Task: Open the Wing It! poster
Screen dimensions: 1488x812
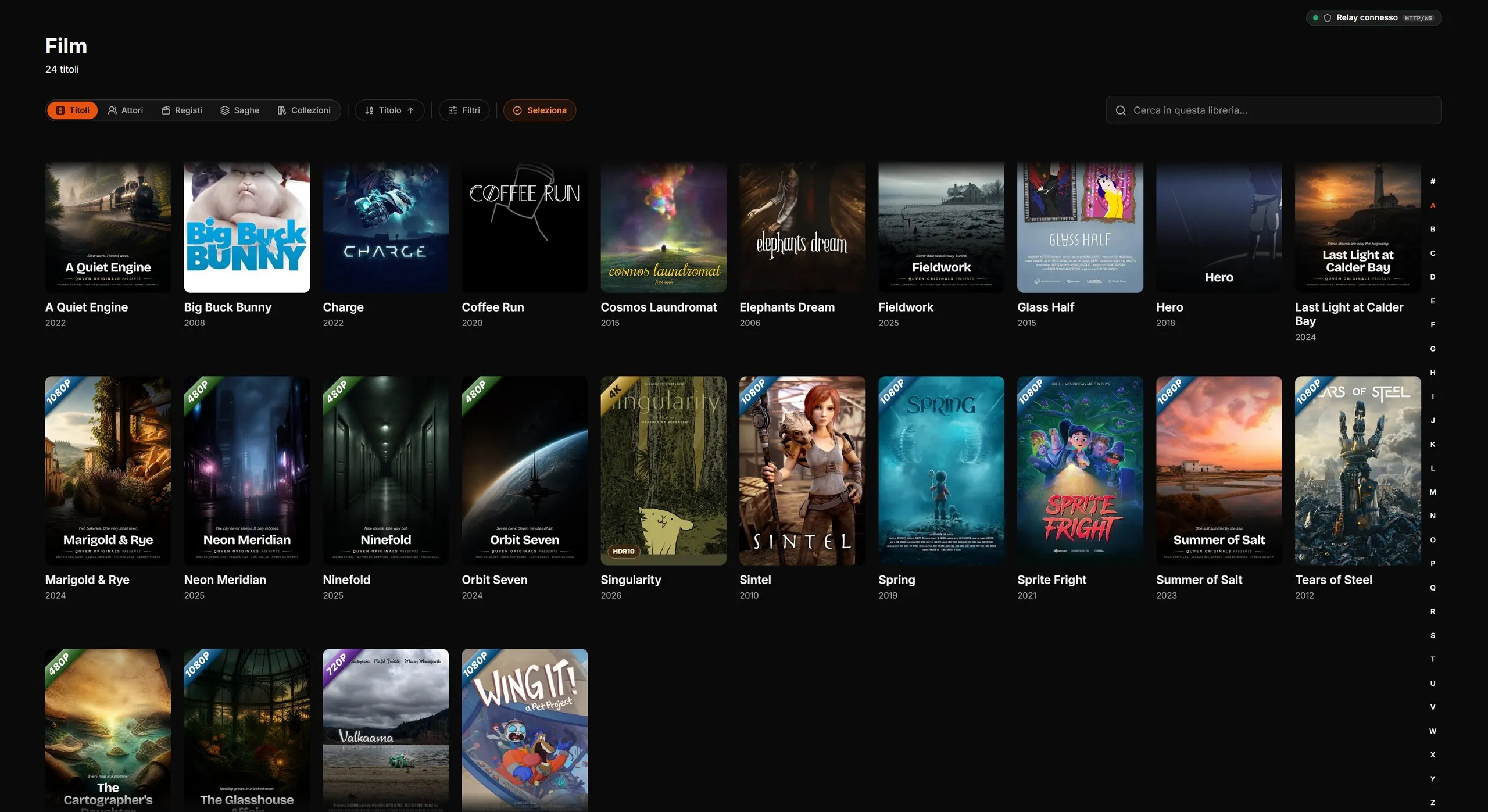Action: pyautogui.click(x=524, y=730)
